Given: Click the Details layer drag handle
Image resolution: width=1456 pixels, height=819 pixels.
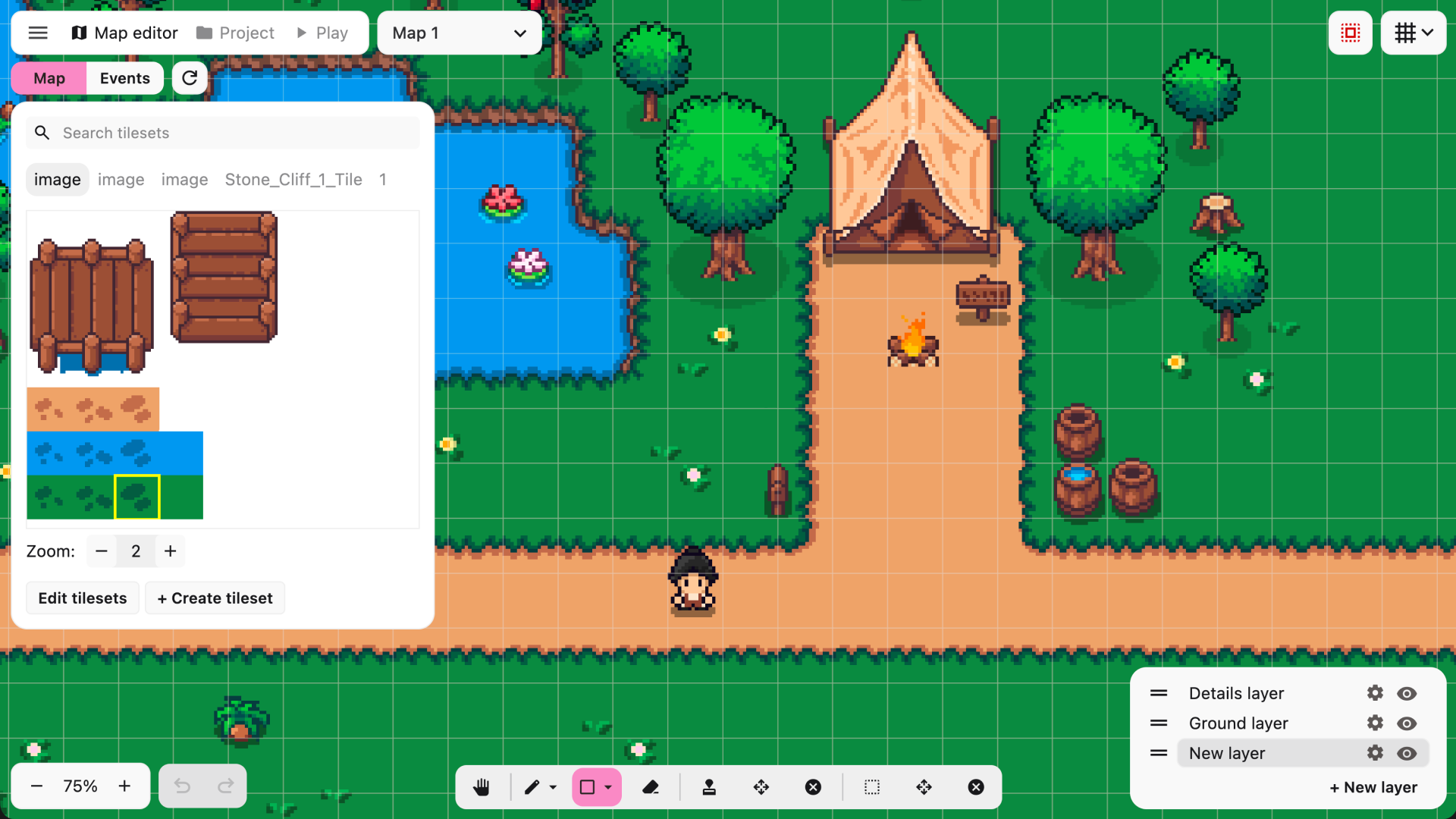Looking at the screenshot, I should coord(1159,693).
